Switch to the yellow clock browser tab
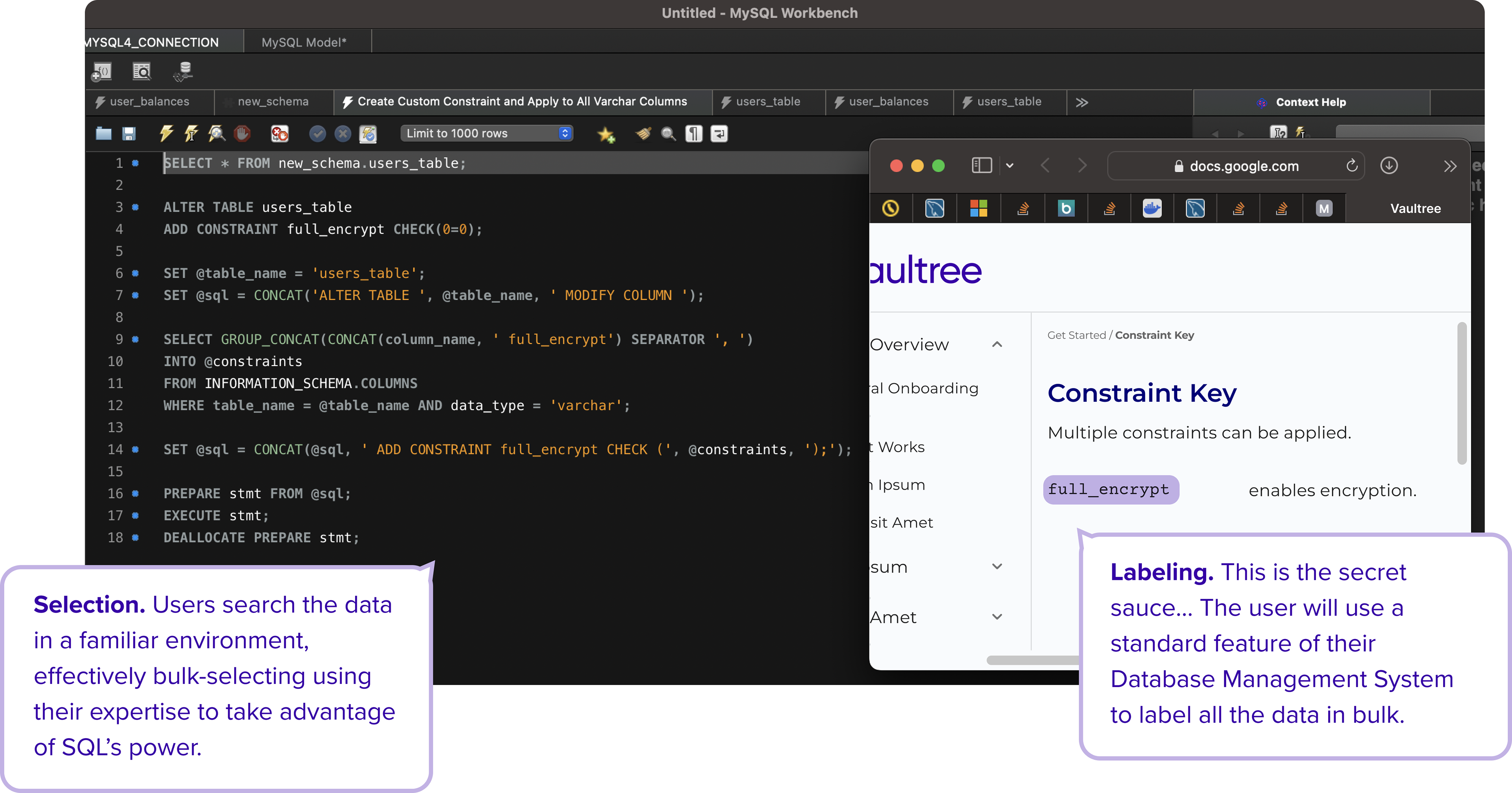The width and height of the screenshot is (1512, 793). point(890,208)
